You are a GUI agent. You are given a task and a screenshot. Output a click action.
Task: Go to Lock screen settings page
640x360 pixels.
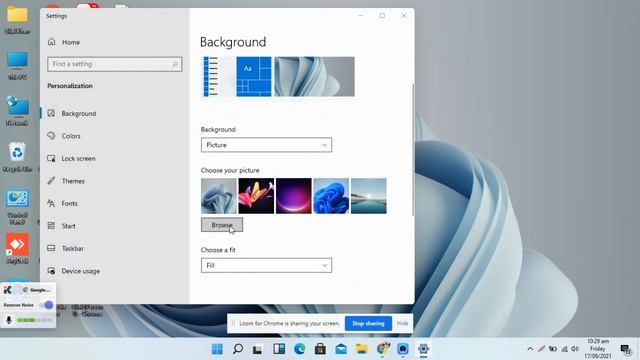click(78, 158)
